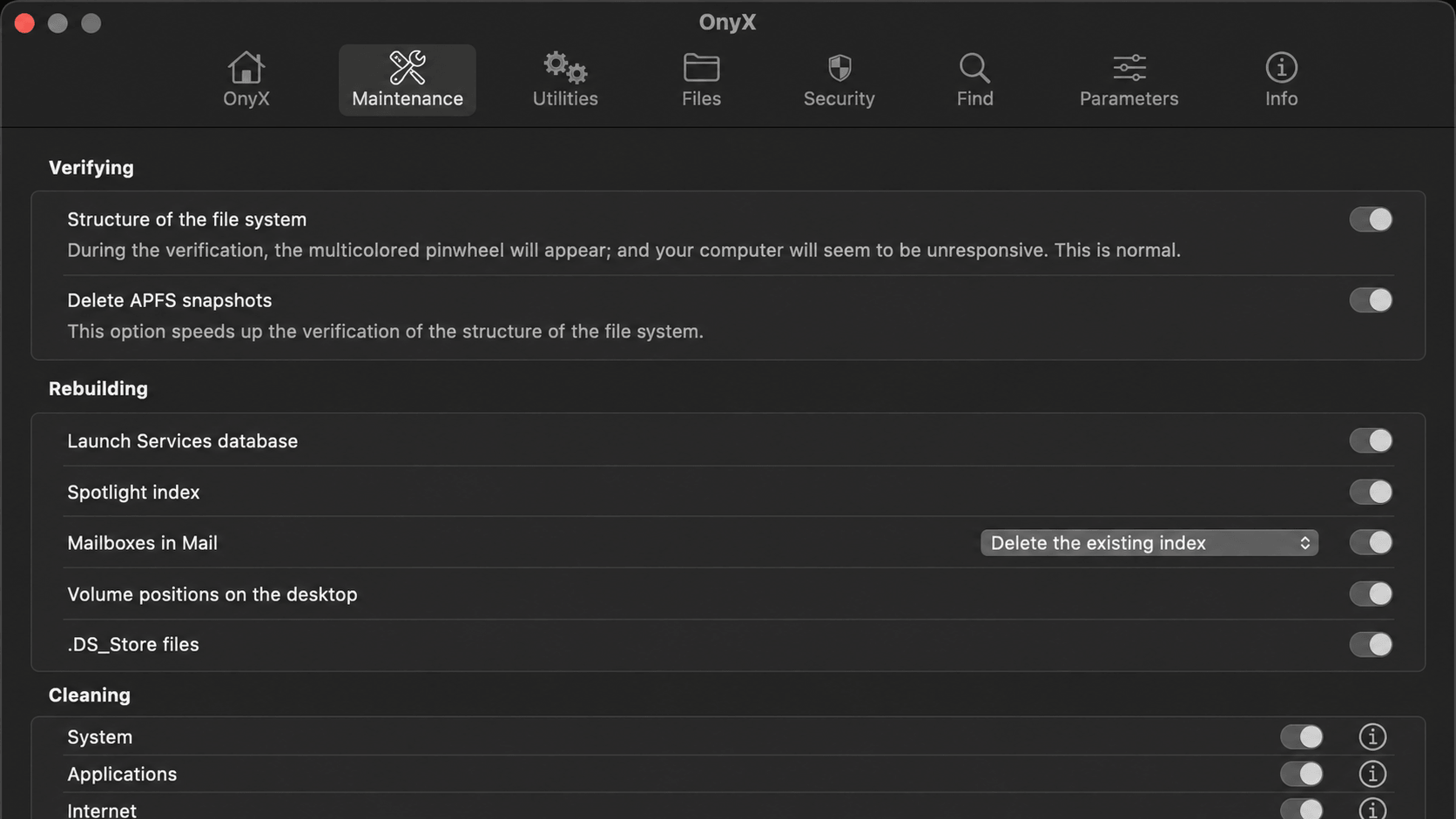Toggle Applications cleaning switch
The image size is (1456, 819).
[1301, 774]
